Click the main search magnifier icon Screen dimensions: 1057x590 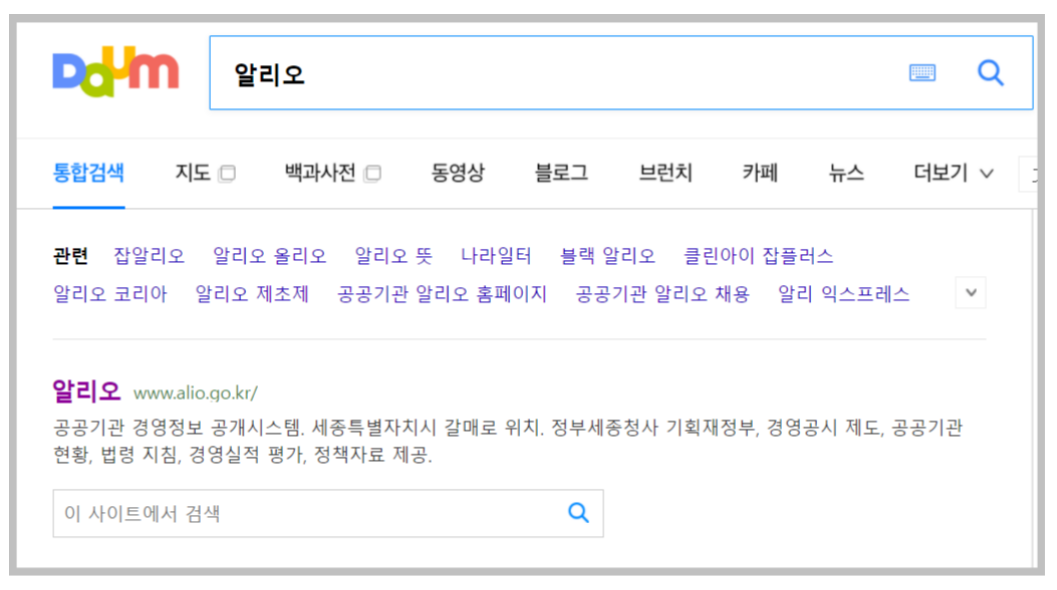990,72
